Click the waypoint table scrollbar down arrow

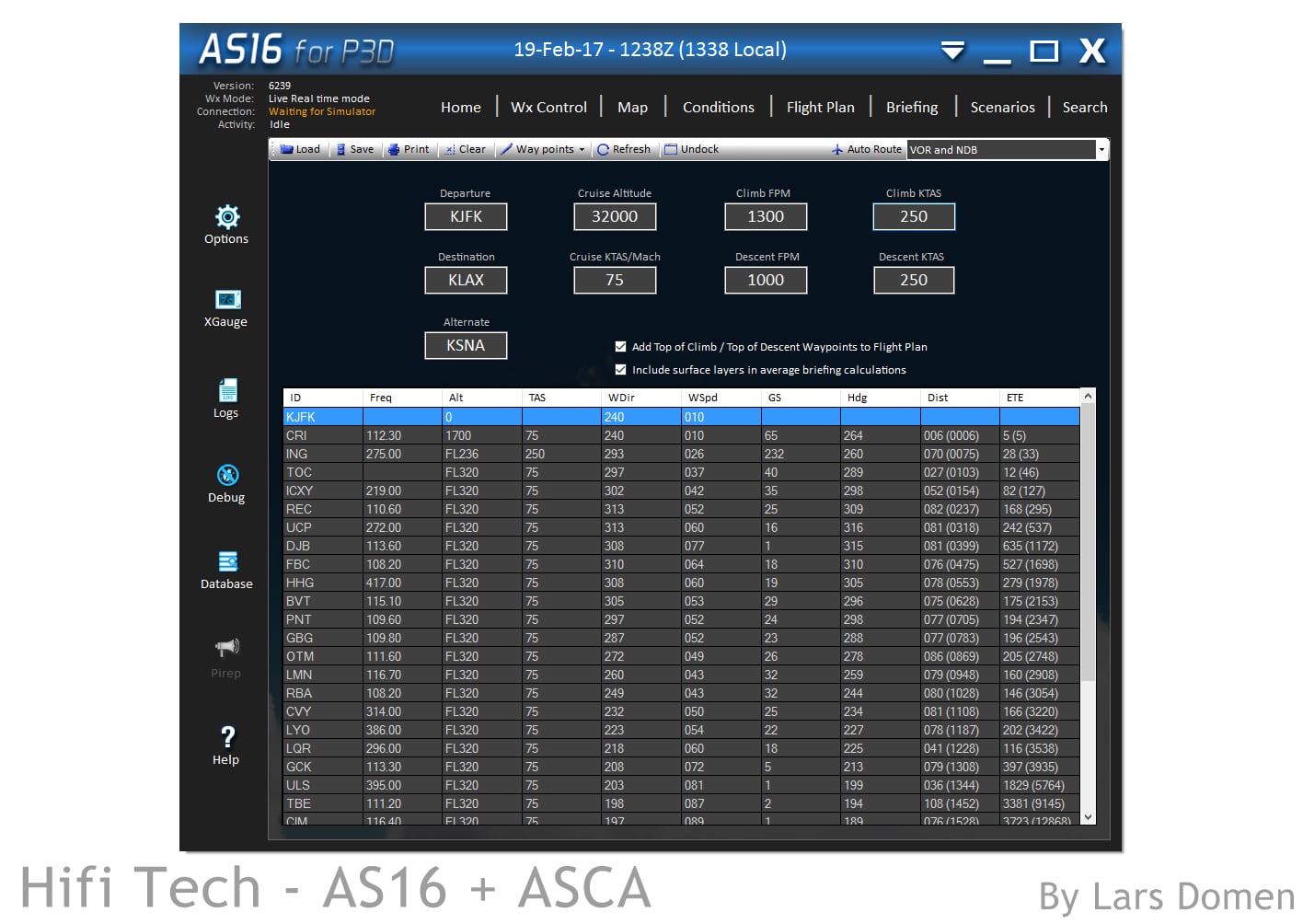(x=1088, y=816)
